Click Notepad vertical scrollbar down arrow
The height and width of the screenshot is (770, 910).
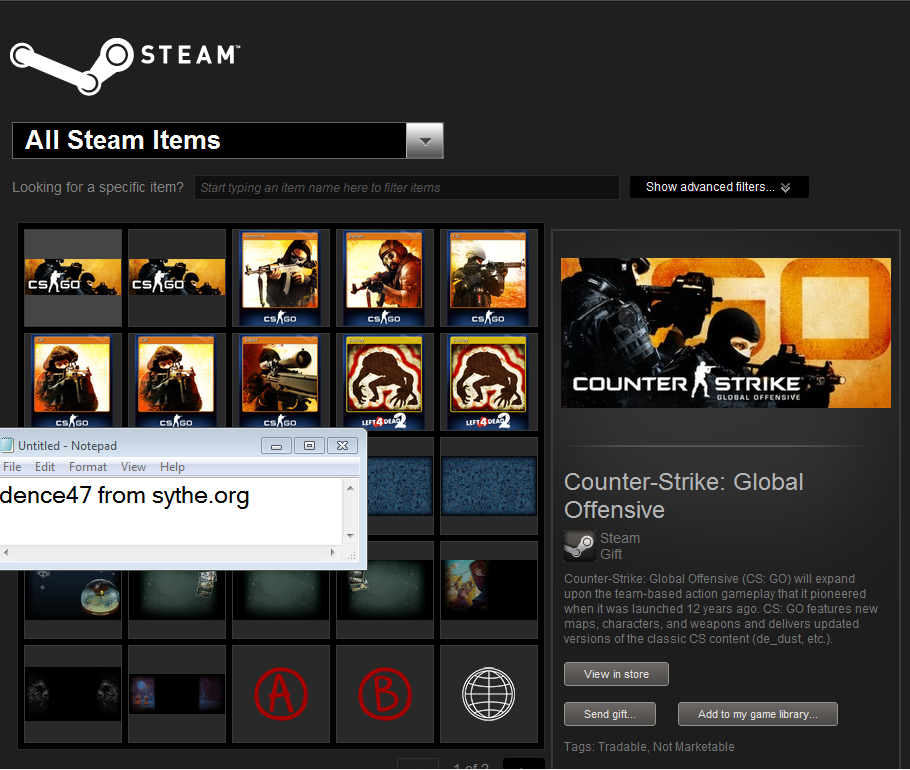[350, 536]
